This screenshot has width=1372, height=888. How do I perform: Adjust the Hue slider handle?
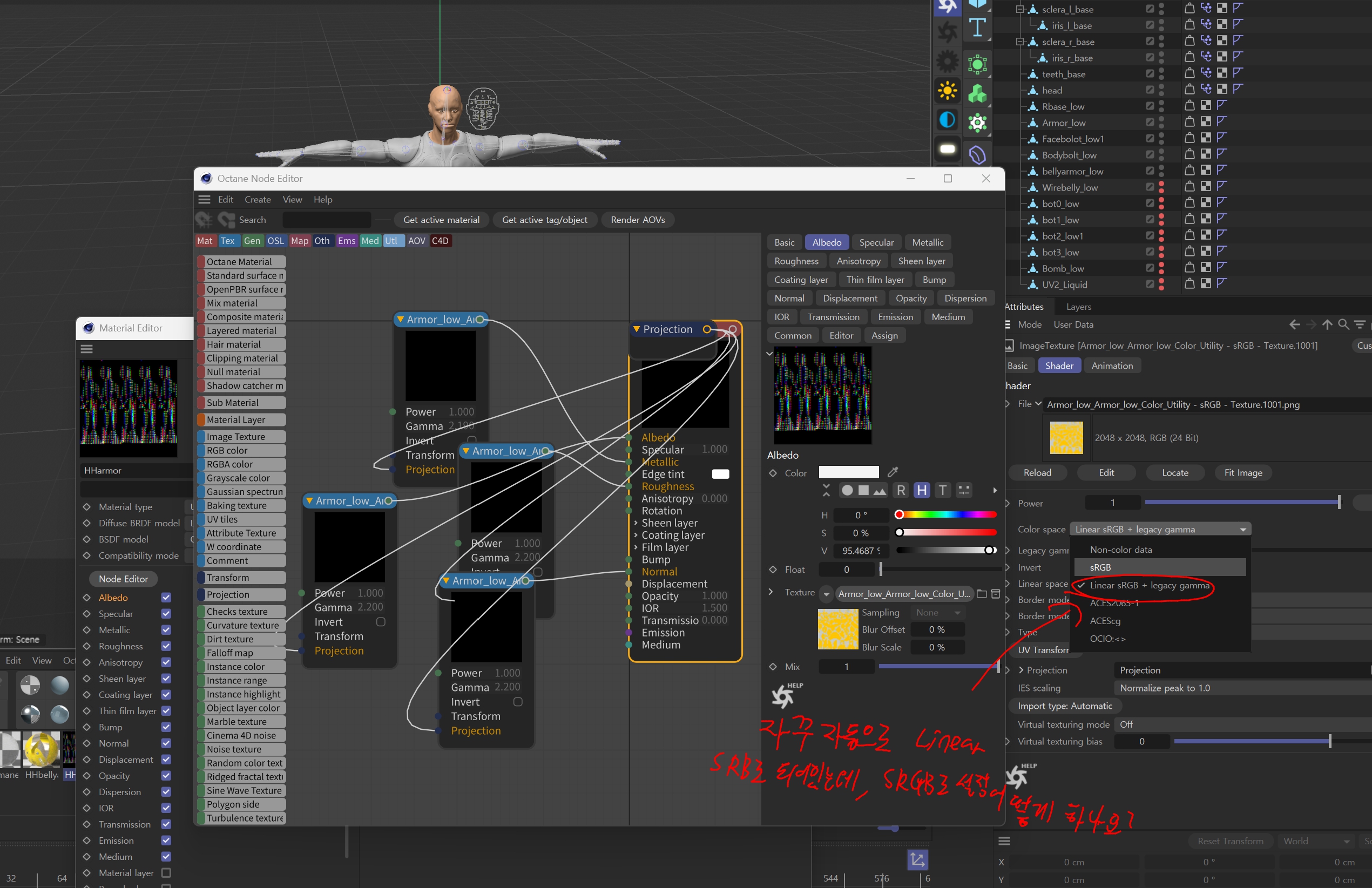pyautogui.click(x=898, y=514)
